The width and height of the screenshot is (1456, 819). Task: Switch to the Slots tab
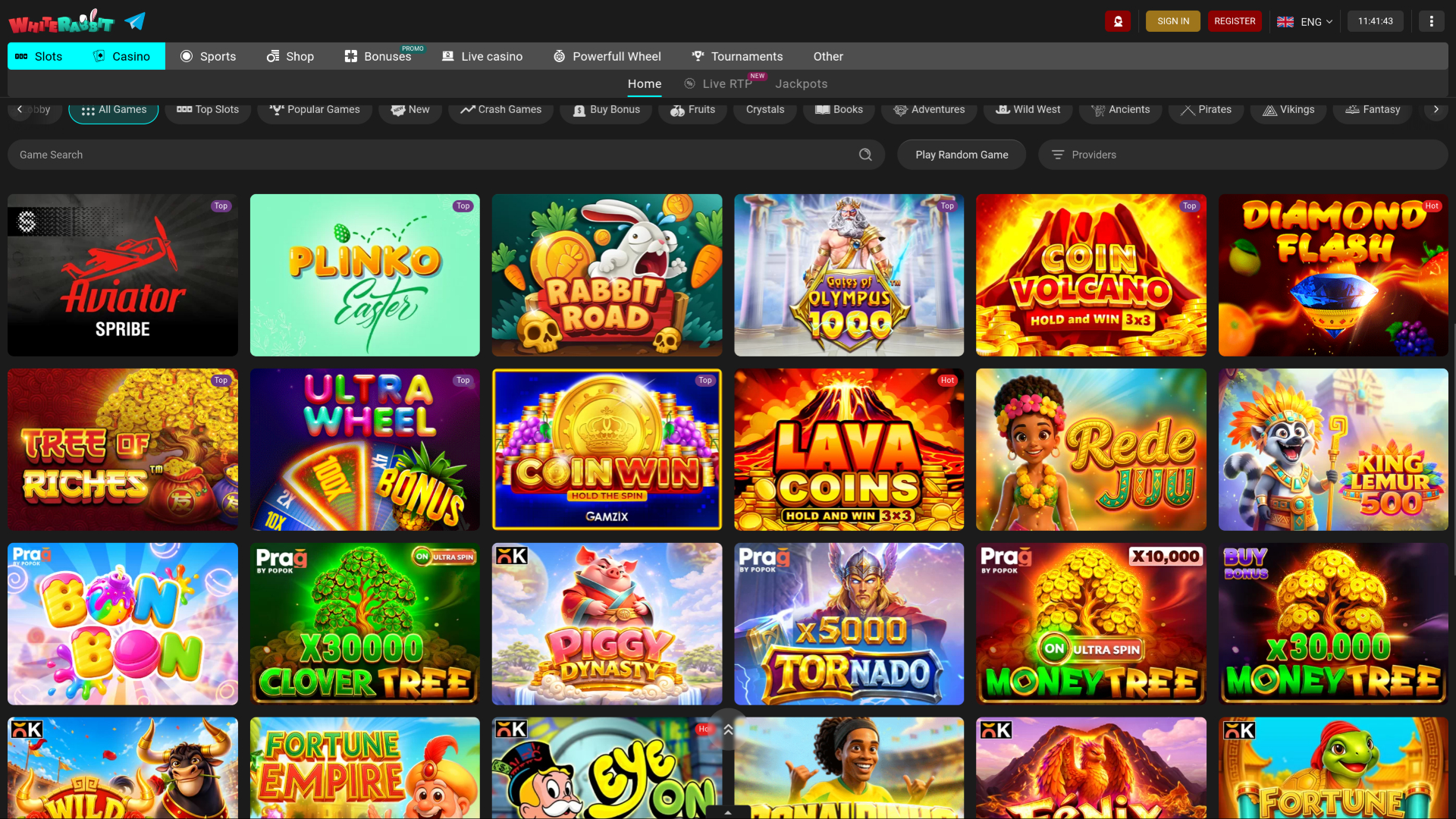tap(39, 56)
